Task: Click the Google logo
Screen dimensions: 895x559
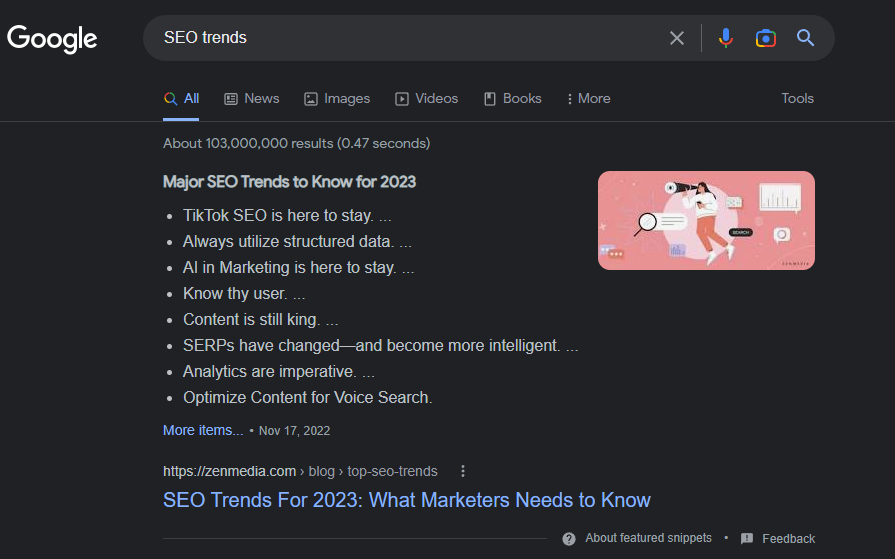Action: [52, 39]
